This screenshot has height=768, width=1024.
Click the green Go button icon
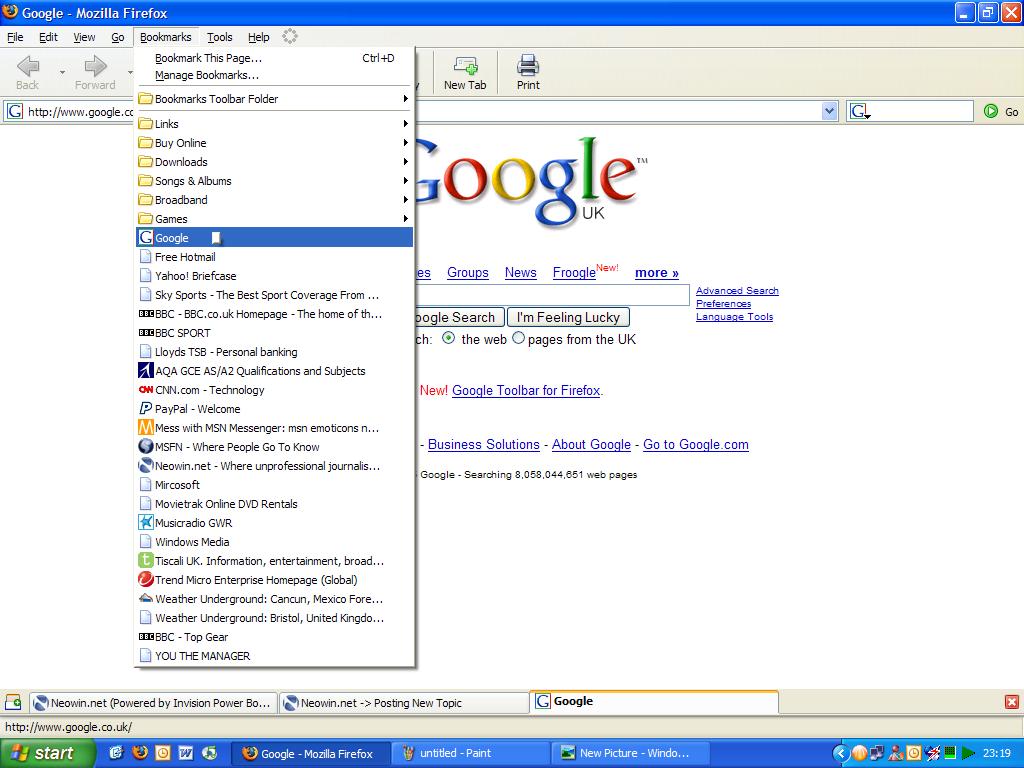pos(991,111)
